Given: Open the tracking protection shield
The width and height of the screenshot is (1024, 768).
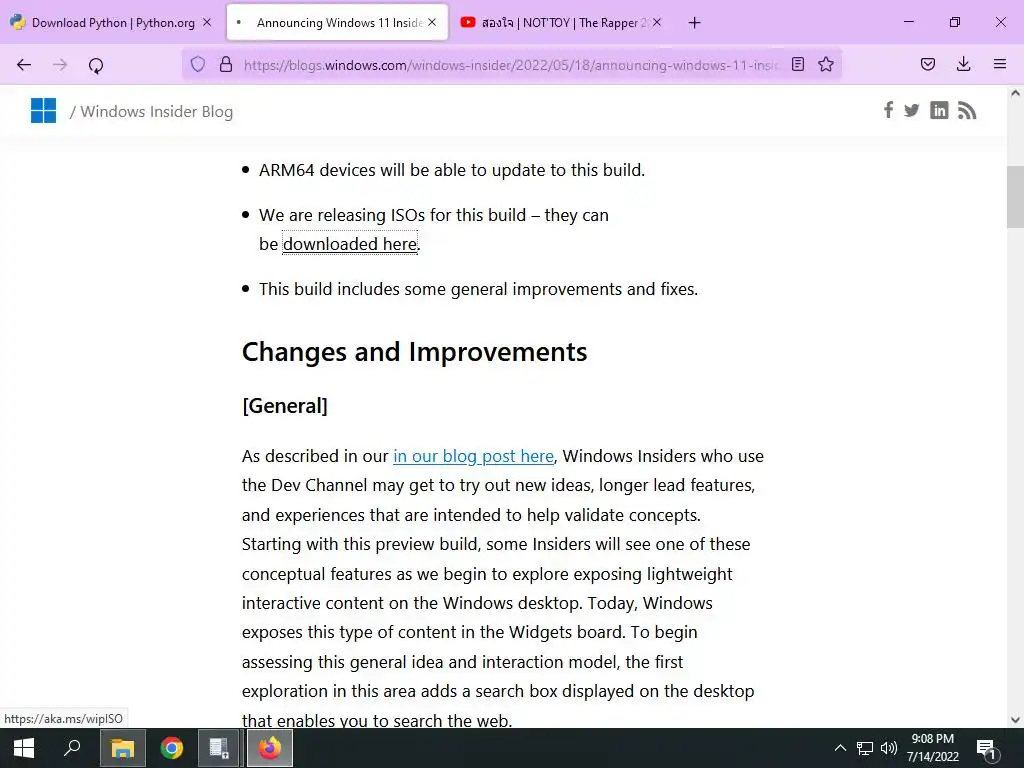Looking at the screenshot, I should tap(198, 64).
